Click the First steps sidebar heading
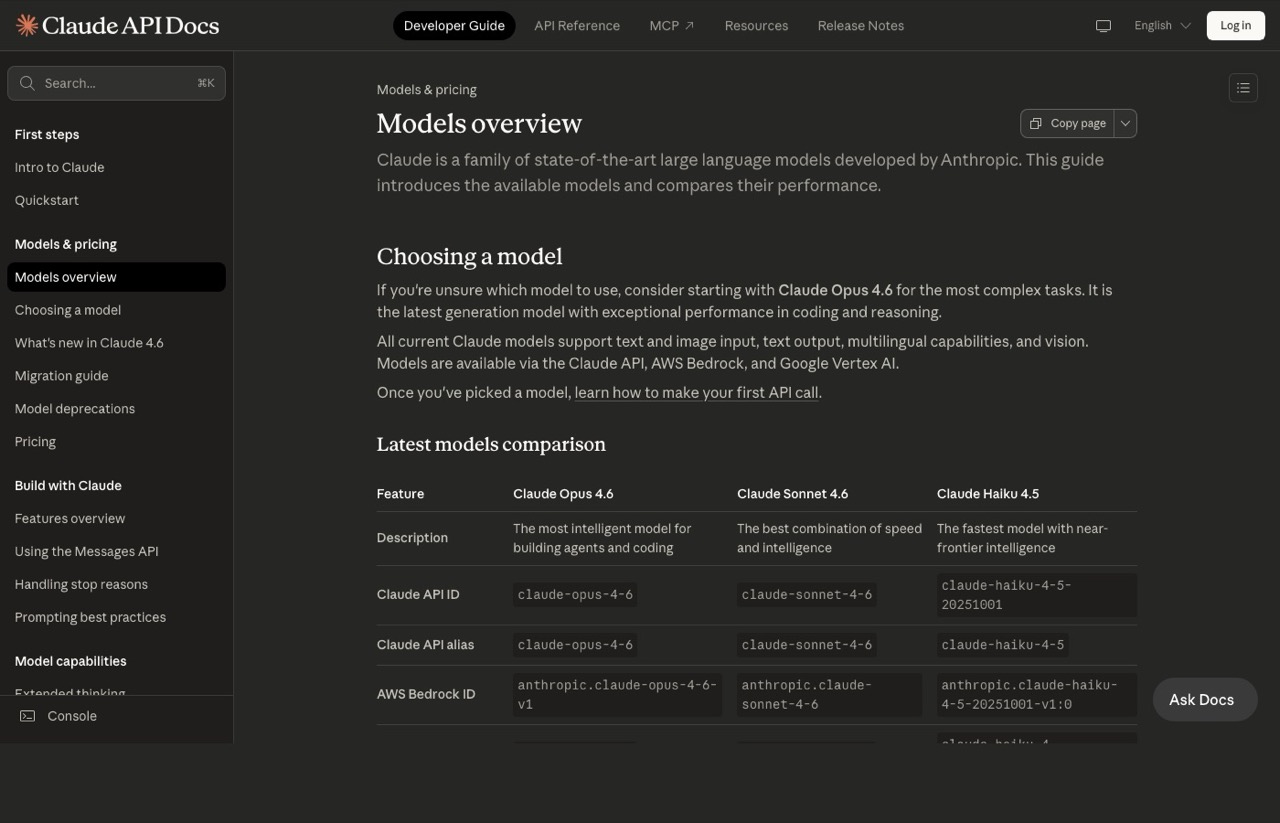1280x823 pixels. (x=47, y=135)
